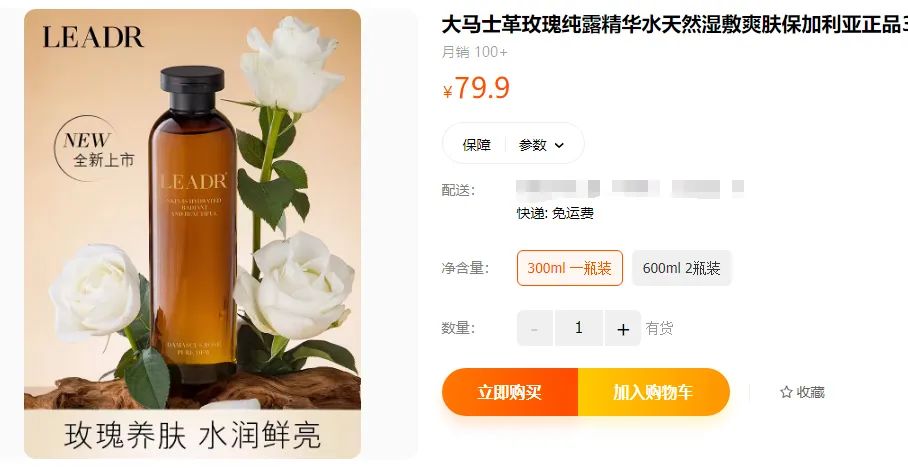Click the 加入购物车 button
Image resolution: width=908 pixels, height=468 pixels.
(x=653, y=392)
